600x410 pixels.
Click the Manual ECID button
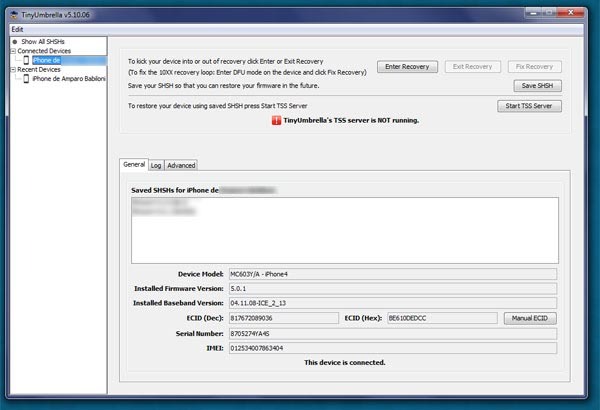pyautogui.click(x=530, y=318)
